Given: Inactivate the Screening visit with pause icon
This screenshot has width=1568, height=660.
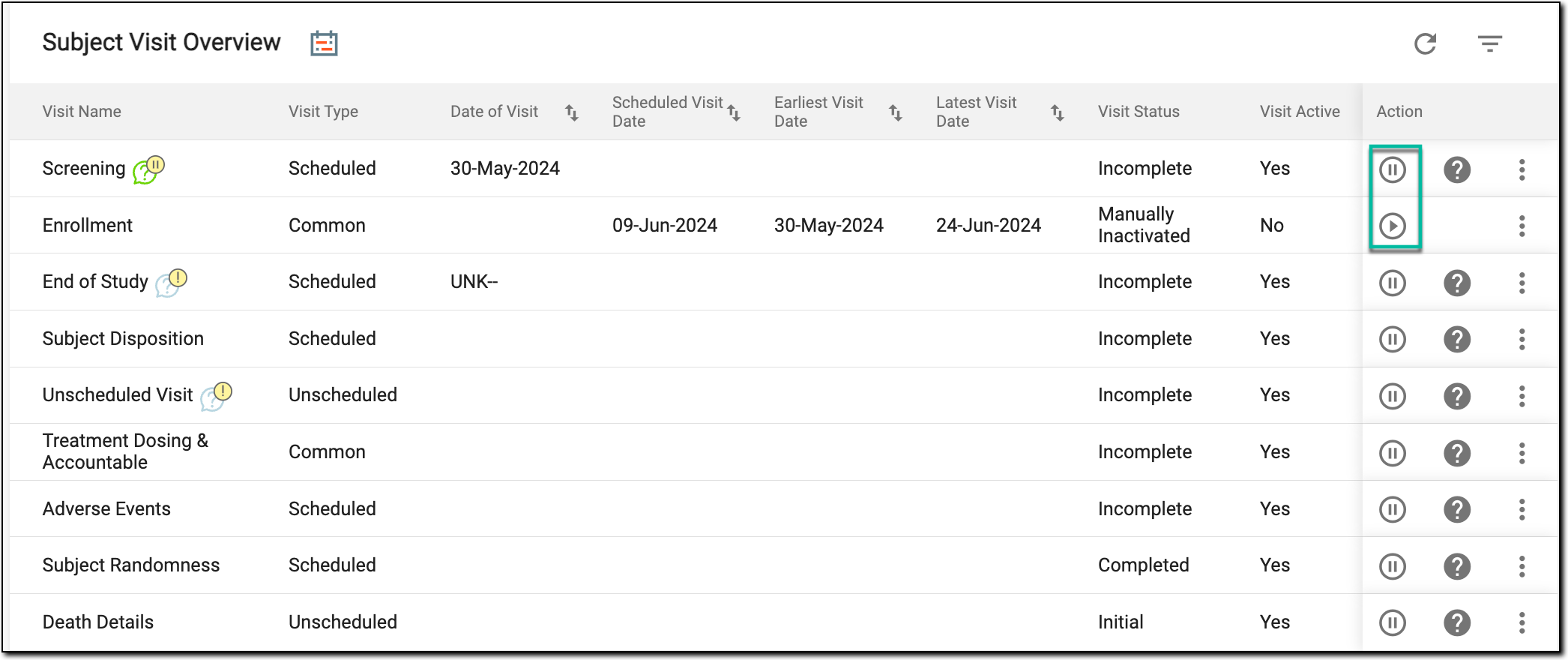Looking at the screenshot, I should 1393,169.
